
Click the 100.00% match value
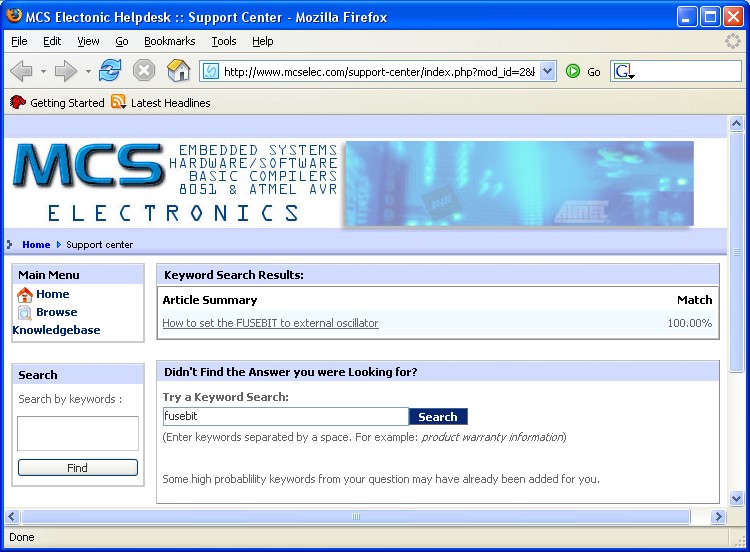(x=690, y=323)
